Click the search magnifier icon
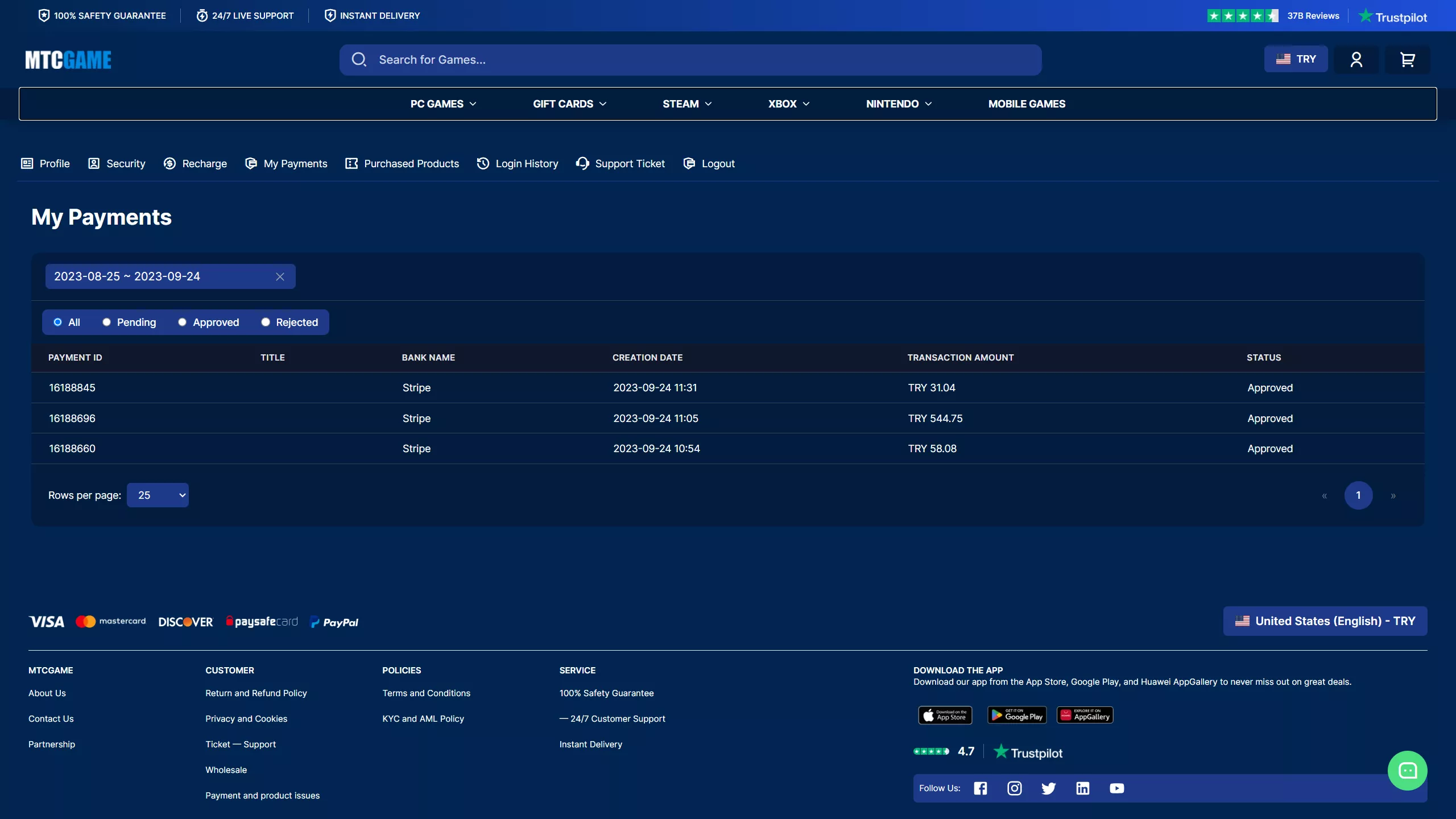 359,60
